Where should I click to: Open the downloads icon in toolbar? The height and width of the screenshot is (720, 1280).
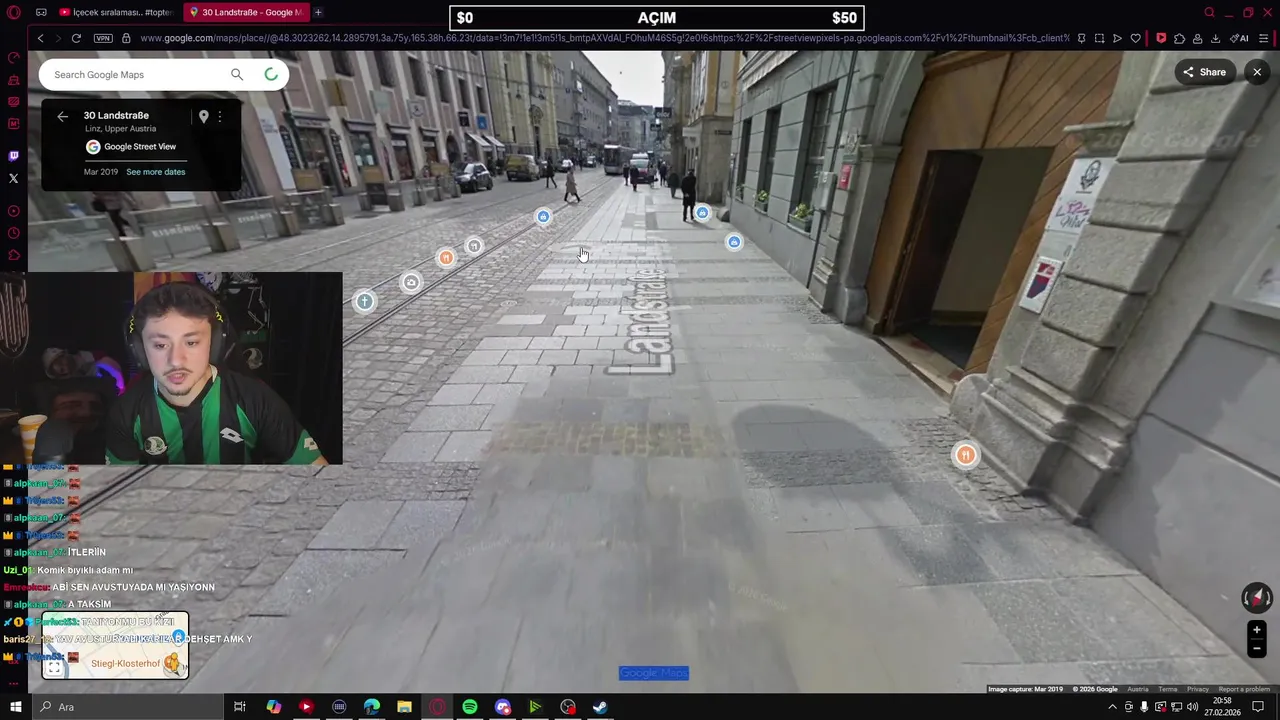[x=1215, y=38]
